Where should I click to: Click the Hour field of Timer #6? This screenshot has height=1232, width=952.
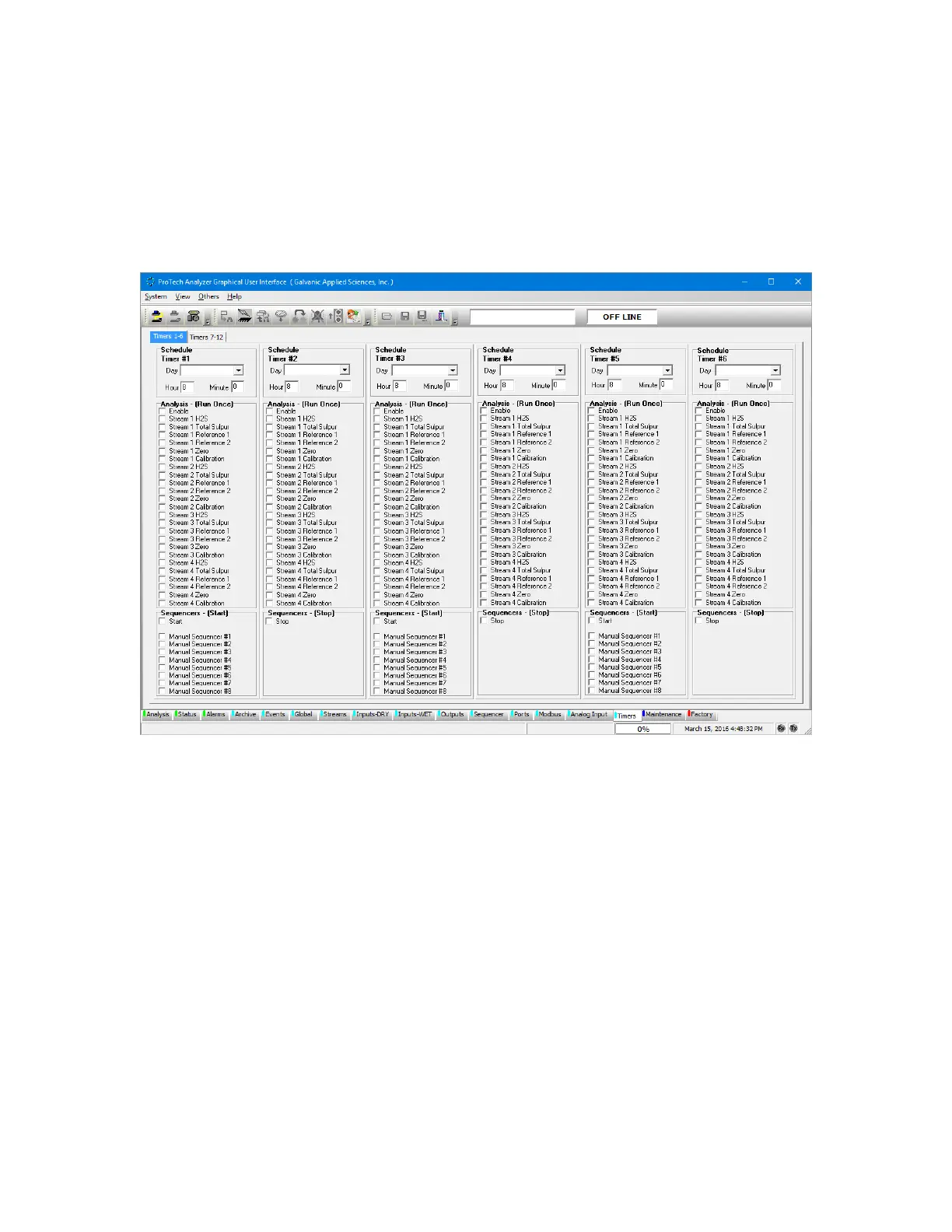click(721, 385)
